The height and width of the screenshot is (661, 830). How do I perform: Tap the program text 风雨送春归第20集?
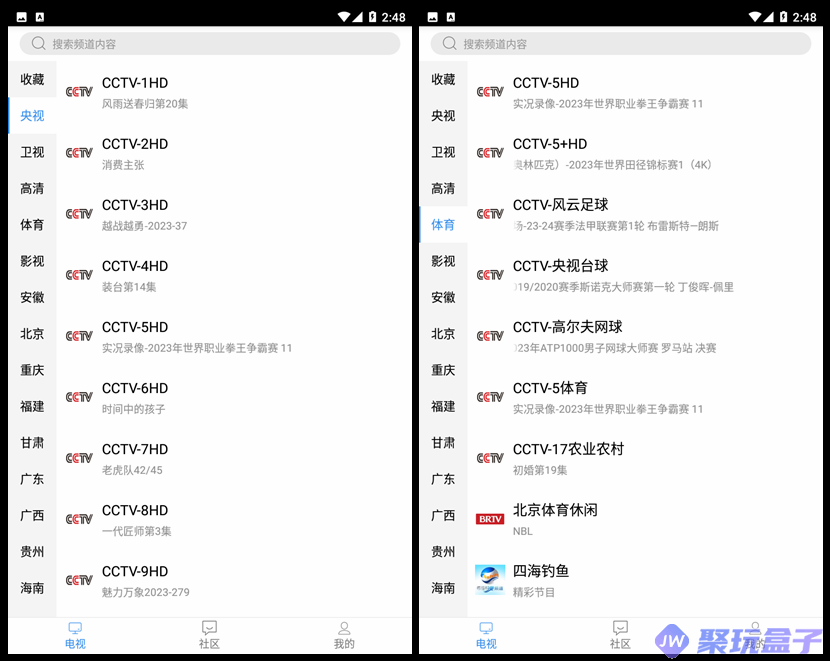[145, 104]
